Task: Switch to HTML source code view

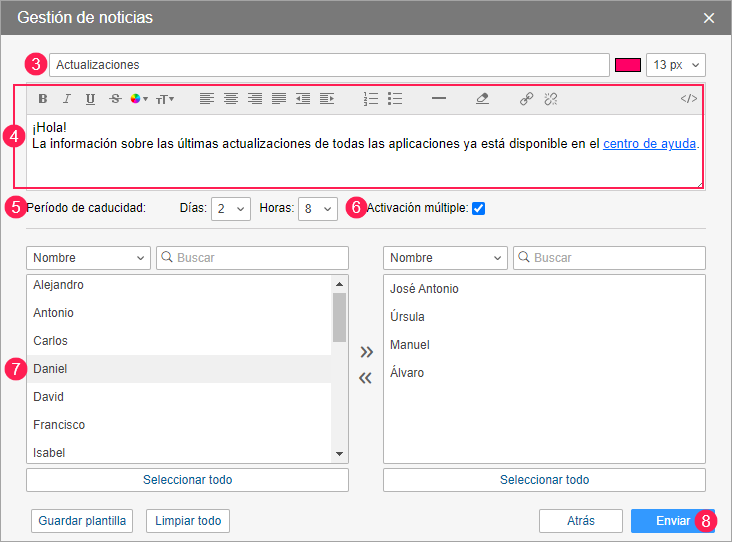Action: click(688, 99)
